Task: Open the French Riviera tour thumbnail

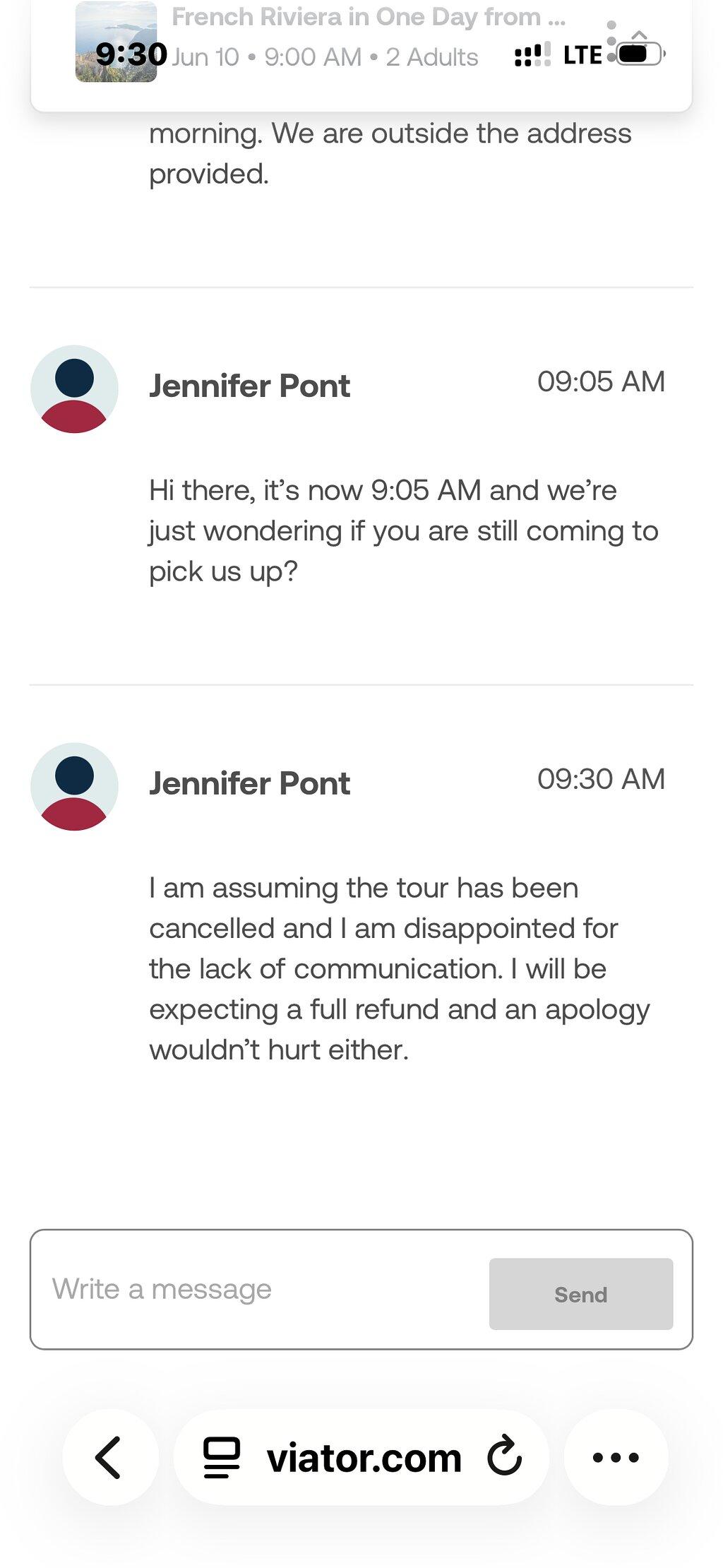Action: pos(116,42)
